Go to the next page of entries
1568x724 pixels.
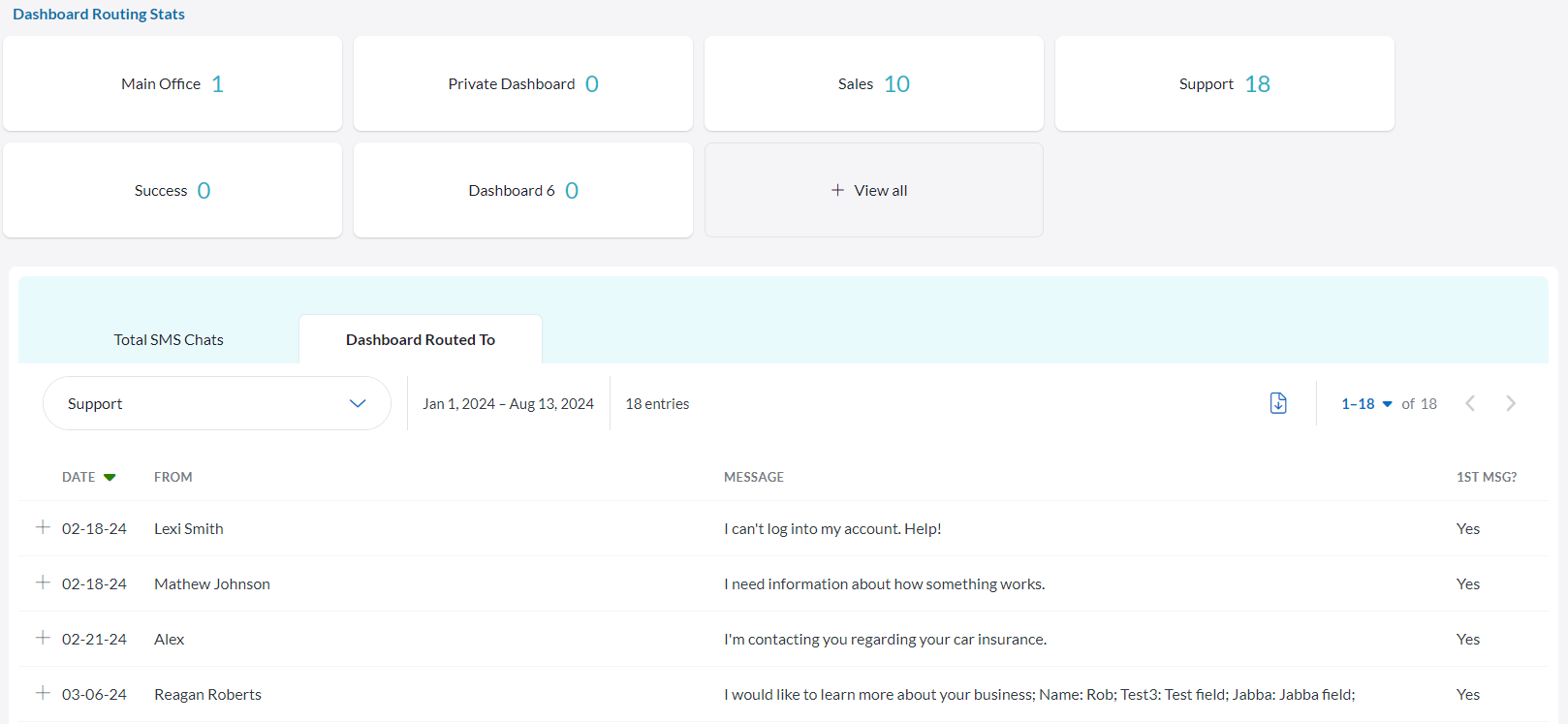[x=1510, y=403]
